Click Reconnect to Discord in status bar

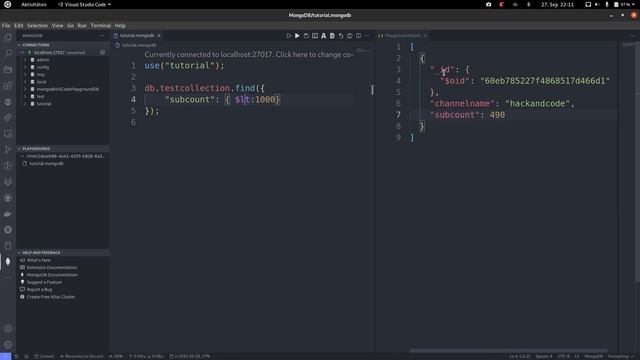tap(81, 356)
